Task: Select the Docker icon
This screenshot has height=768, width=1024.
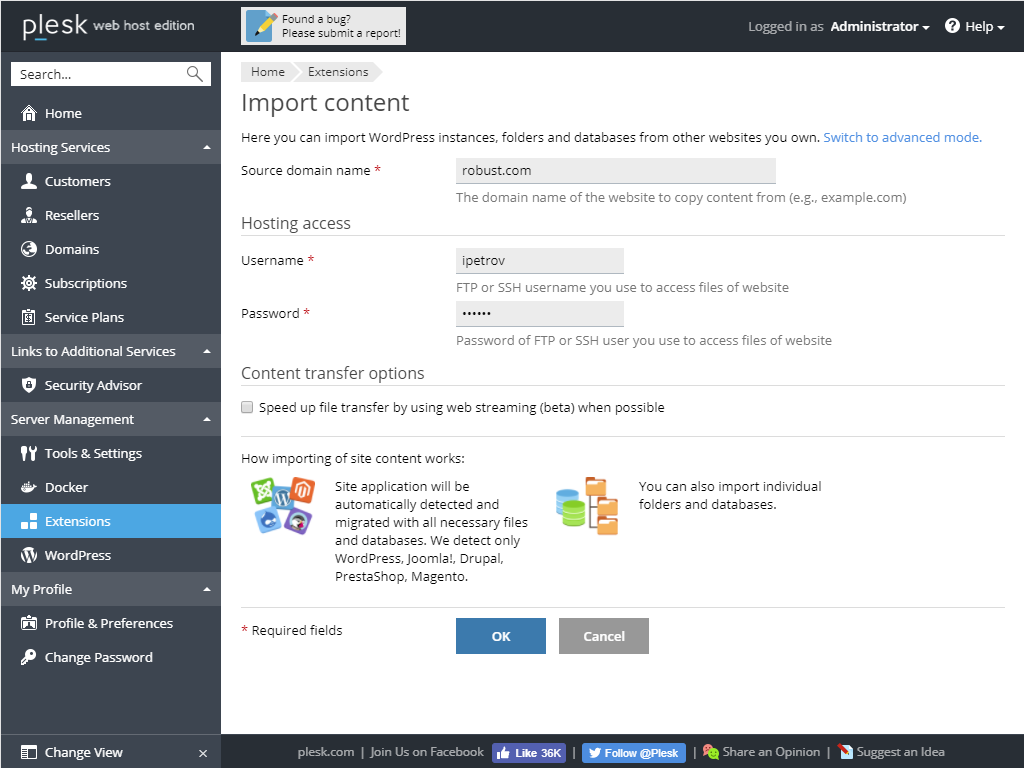Action: click(x=30, y=487)
